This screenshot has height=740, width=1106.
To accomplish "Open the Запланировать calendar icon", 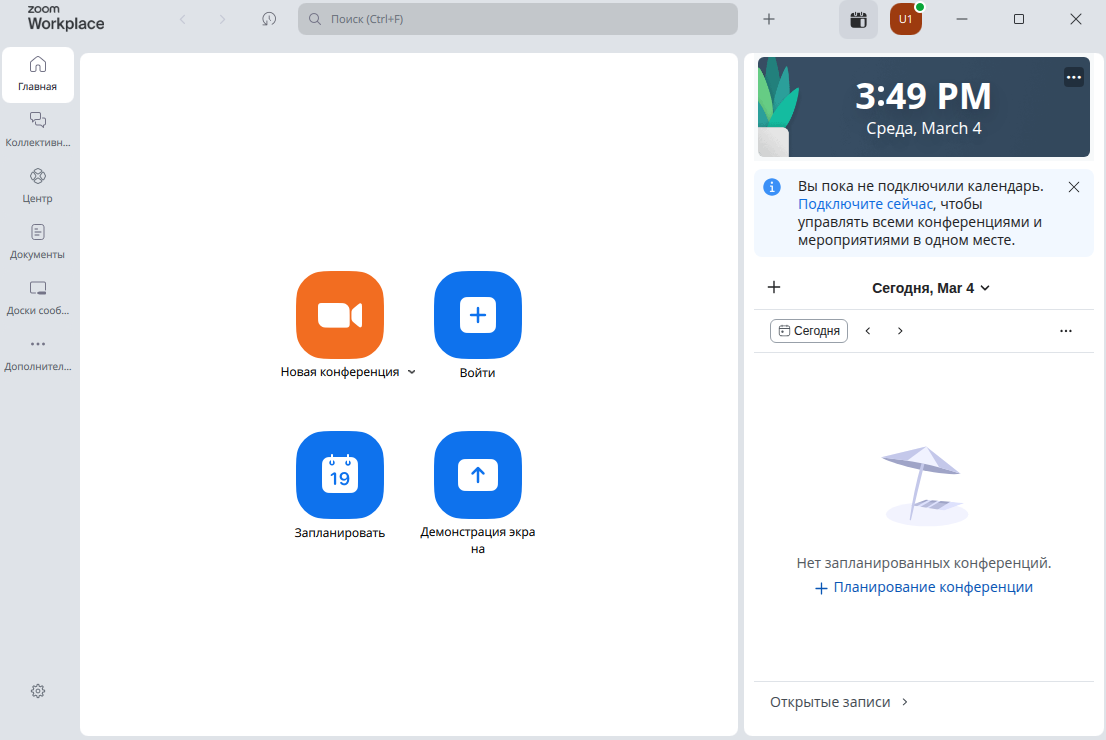I will [x=339, y=475].
